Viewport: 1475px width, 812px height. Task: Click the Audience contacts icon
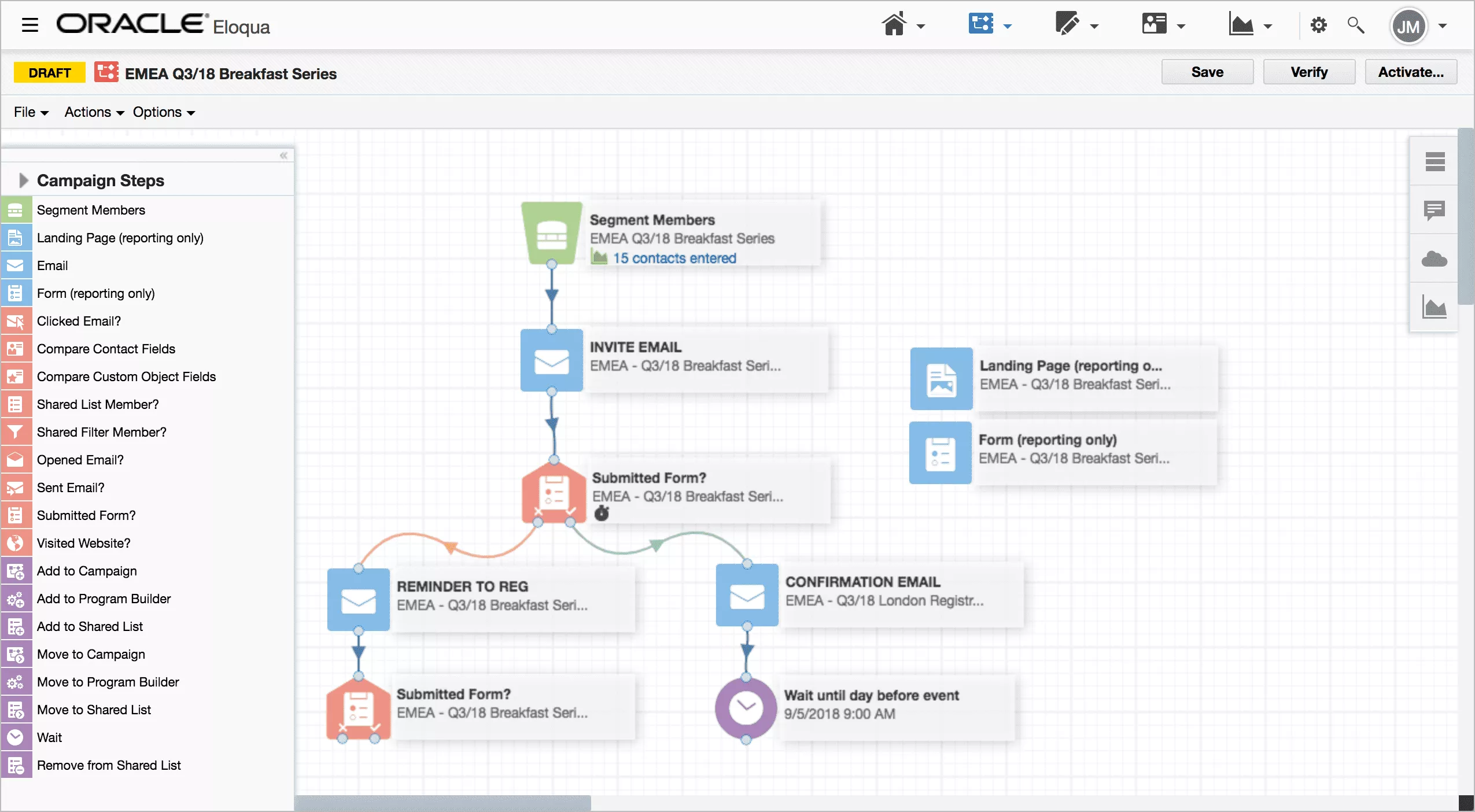coord(1154,24)
